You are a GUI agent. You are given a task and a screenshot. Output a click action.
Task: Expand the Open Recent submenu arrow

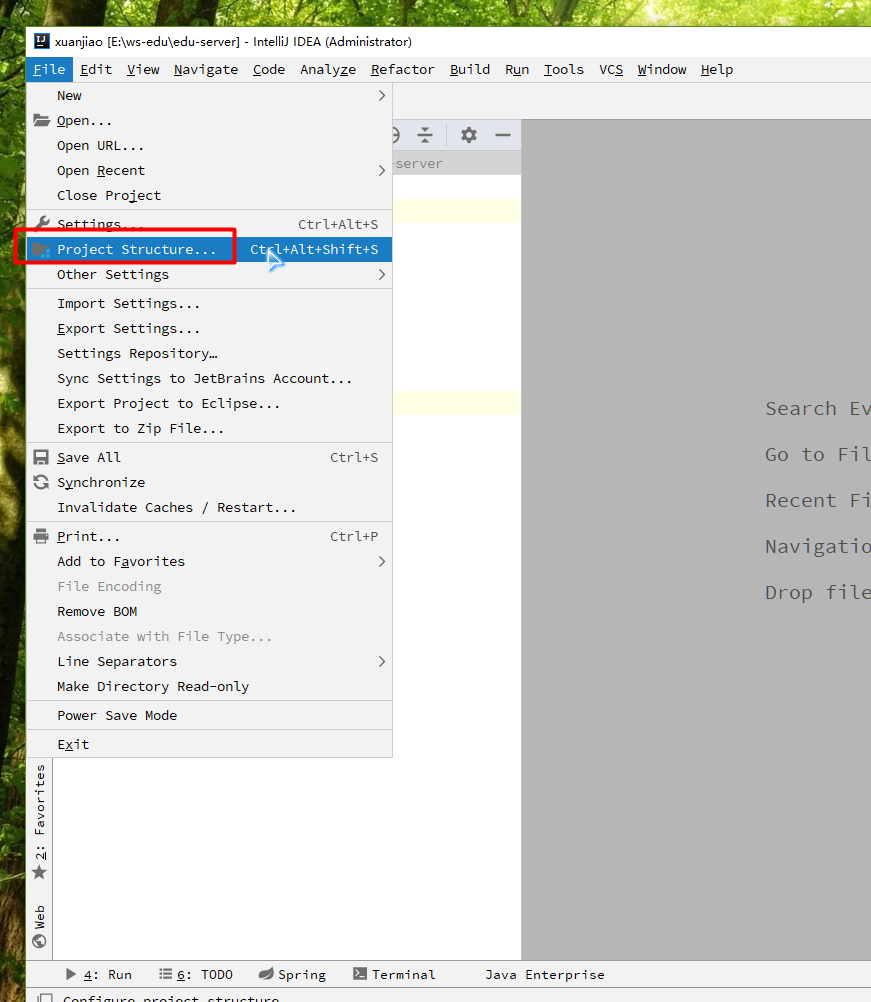pos(382,171)
